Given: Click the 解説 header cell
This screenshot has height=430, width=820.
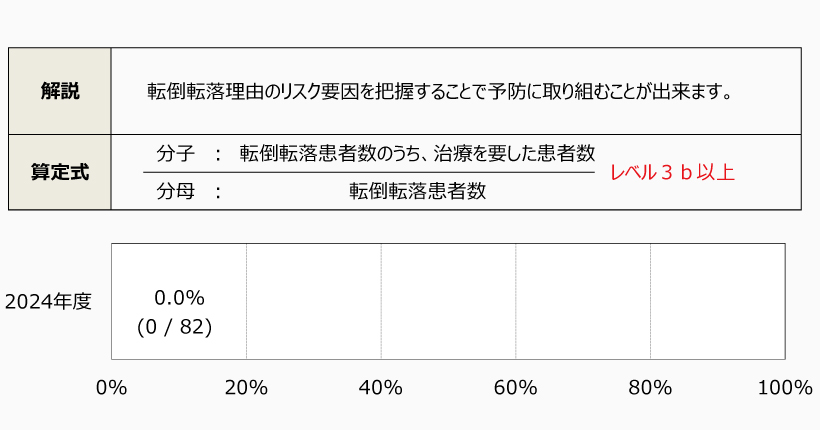Looking at the screenshot, I should [x=60, y=91].
